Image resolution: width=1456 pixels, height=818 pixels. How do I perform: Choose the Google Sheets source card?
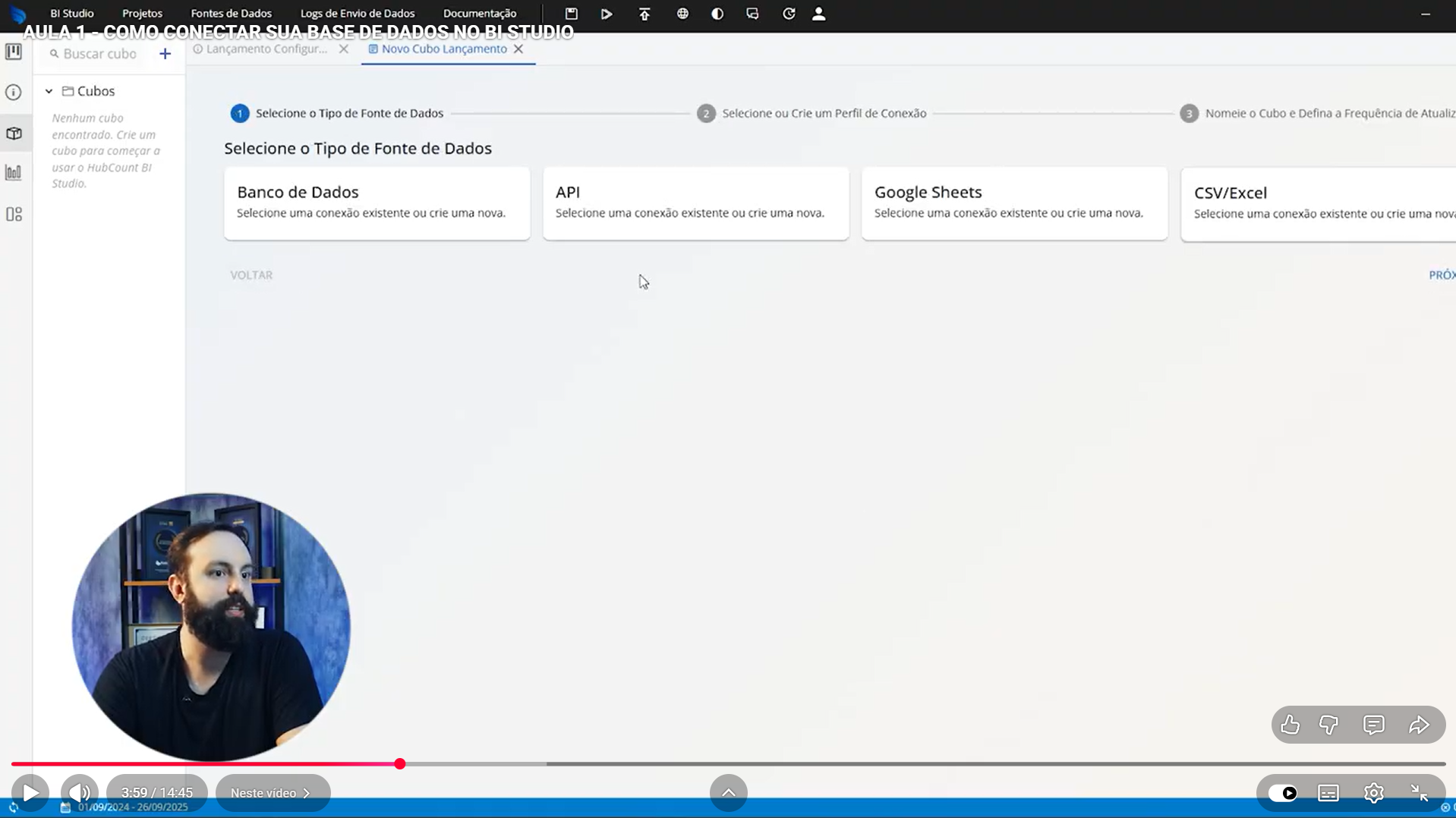tap(1015, 203)
